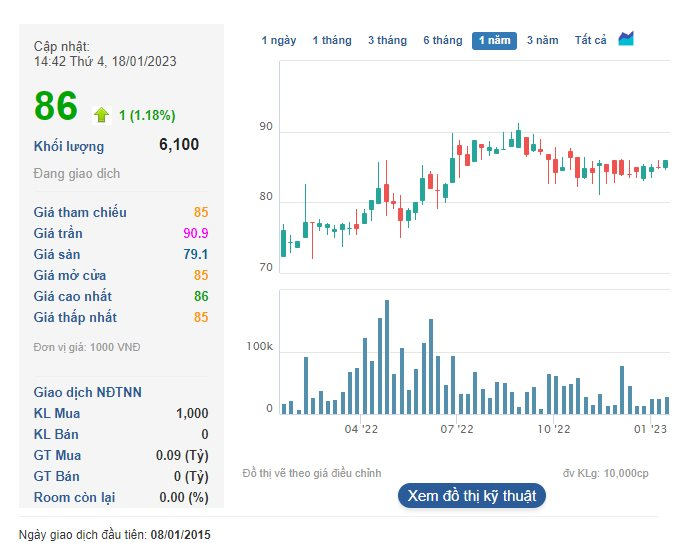The width and height of the screenshot is (681, 543).
Task: Open the chart type icon beside Tất cả
Action: click(x=626, y=39)
